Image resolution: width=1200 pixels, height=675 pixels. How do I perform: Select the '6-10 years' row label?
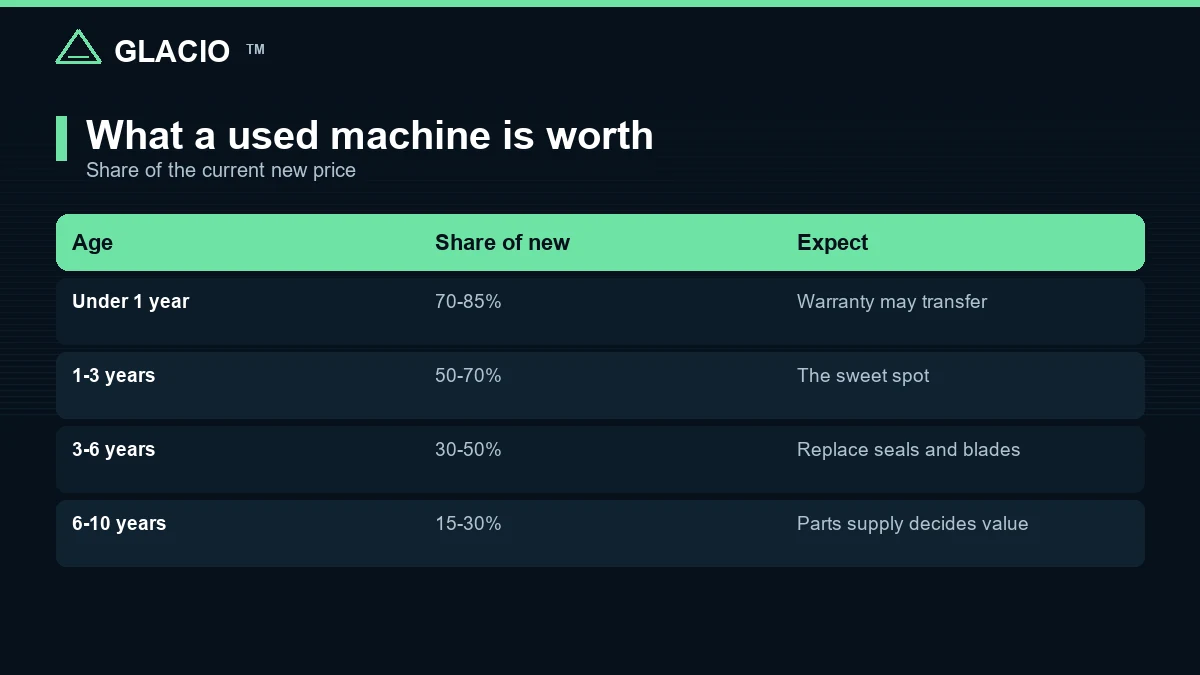click(119, 523)
